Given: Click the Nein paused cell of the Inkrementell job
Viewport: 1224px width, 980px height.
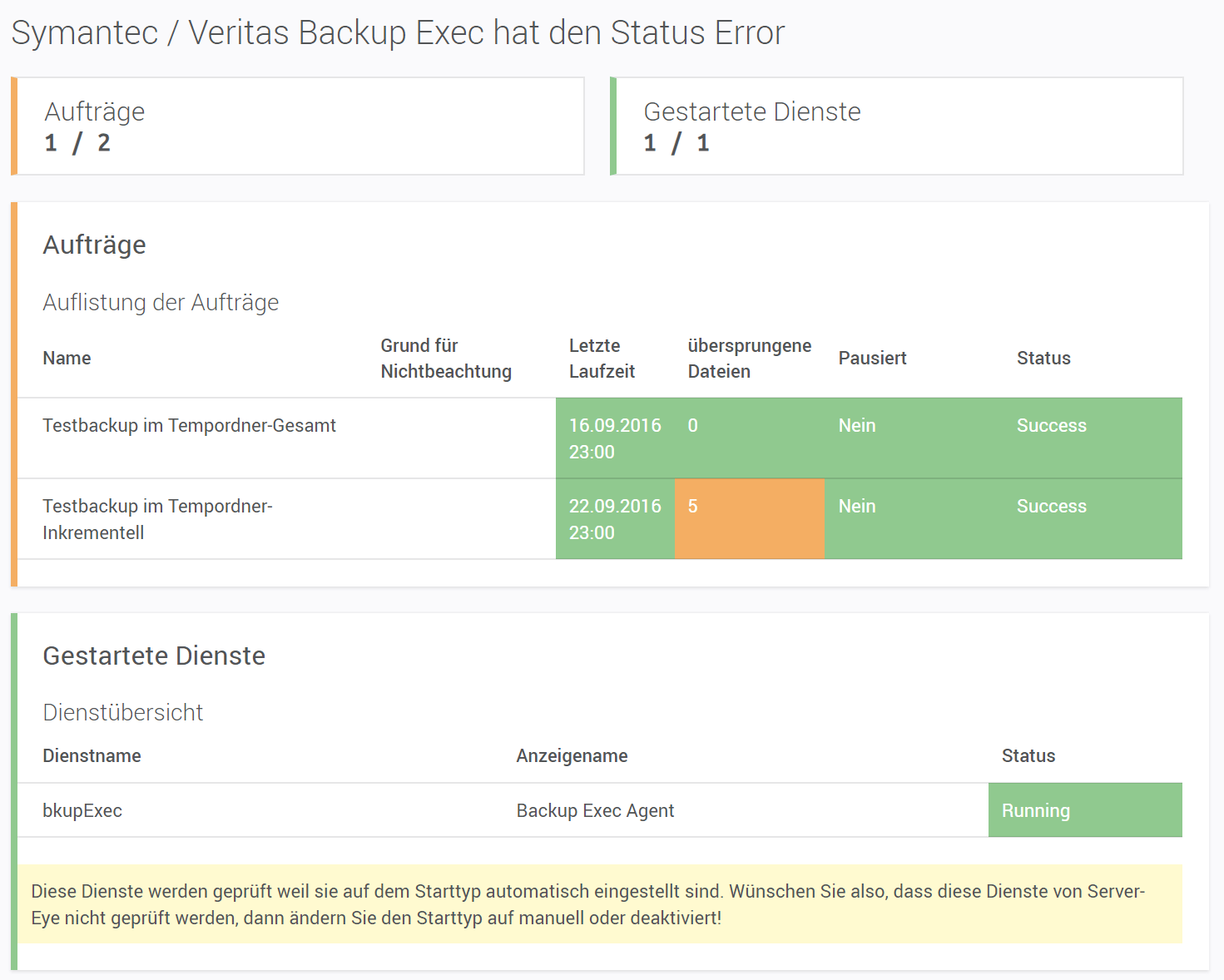Looking at the screenshot, I should coord(857,507).
